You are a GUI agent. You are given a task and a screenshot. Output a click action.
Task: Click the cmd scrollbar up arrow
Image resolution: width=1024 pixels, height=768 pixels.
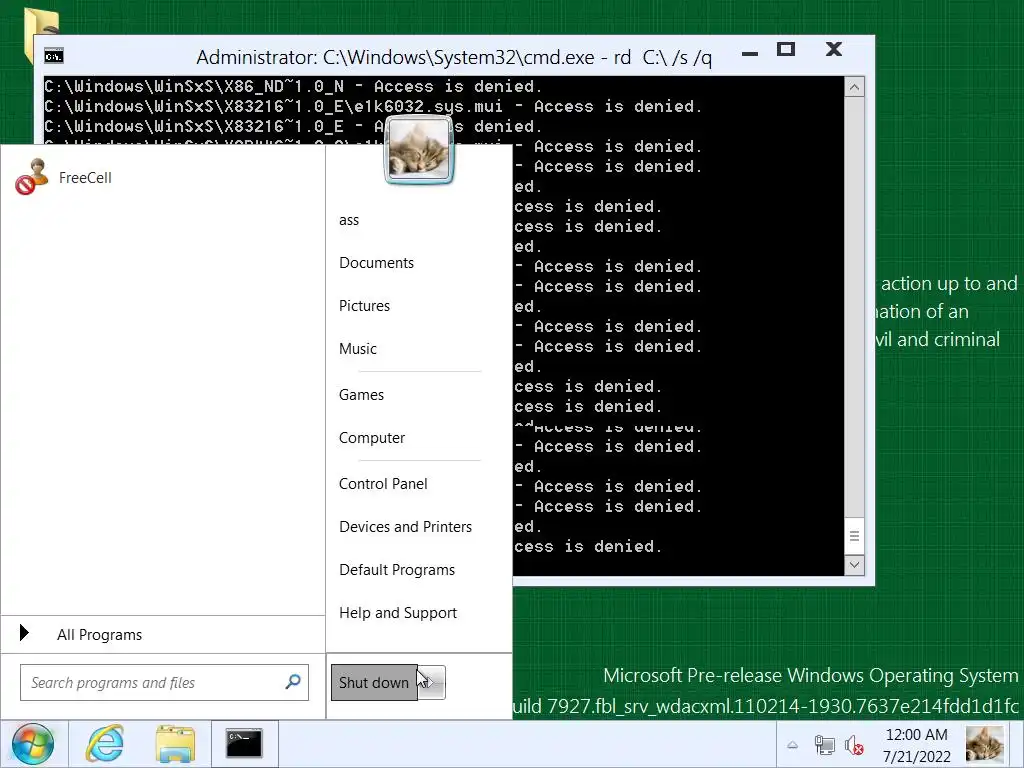pyautogui.click(x=854, y=87)
